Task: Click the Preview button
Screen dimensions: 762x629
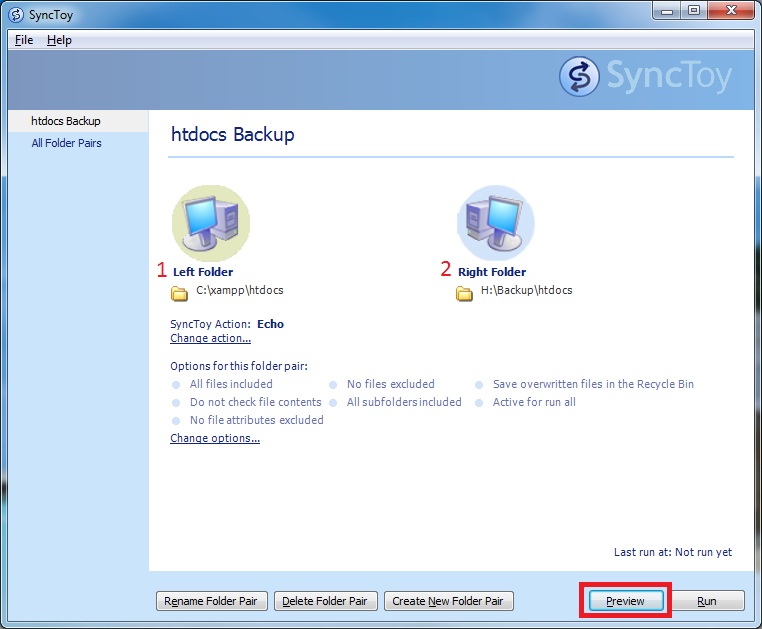Action: 626,601
